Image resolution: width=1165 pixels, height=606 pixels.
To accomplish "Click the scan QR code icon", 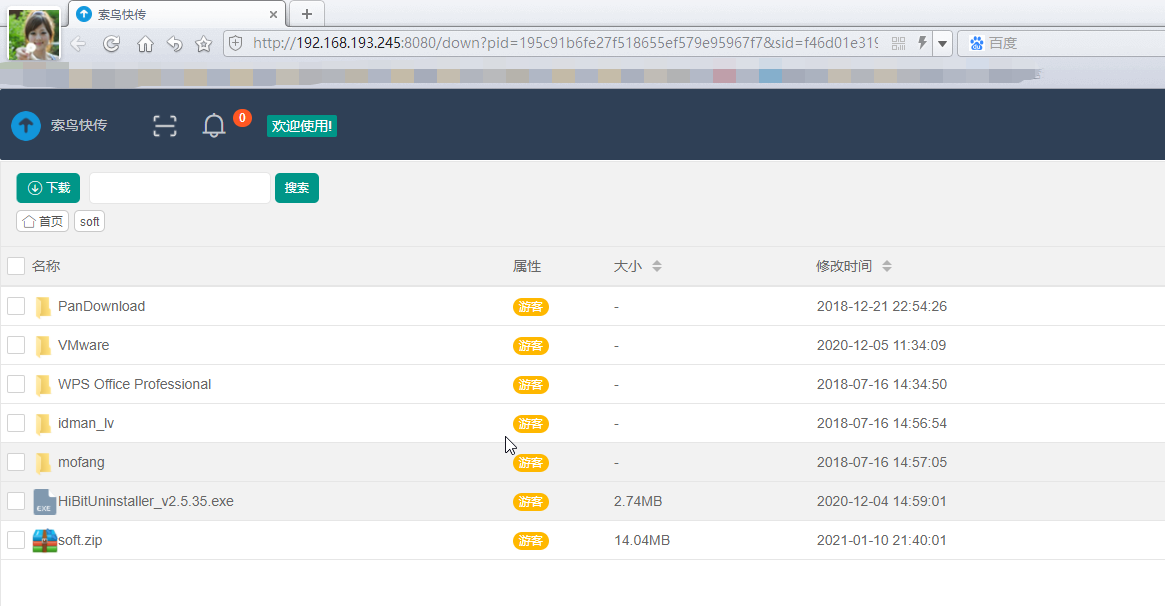I will coord(164,126).
